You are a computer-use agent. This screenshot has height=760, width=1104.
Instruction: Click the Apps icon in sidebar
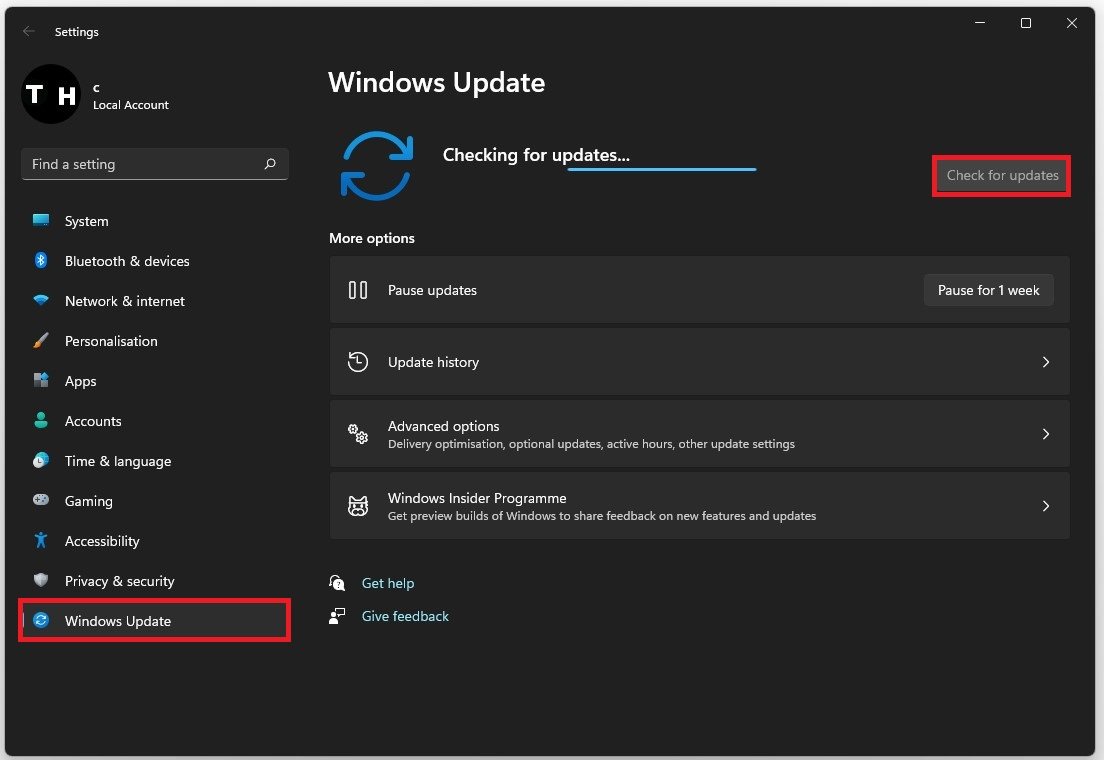41,380
